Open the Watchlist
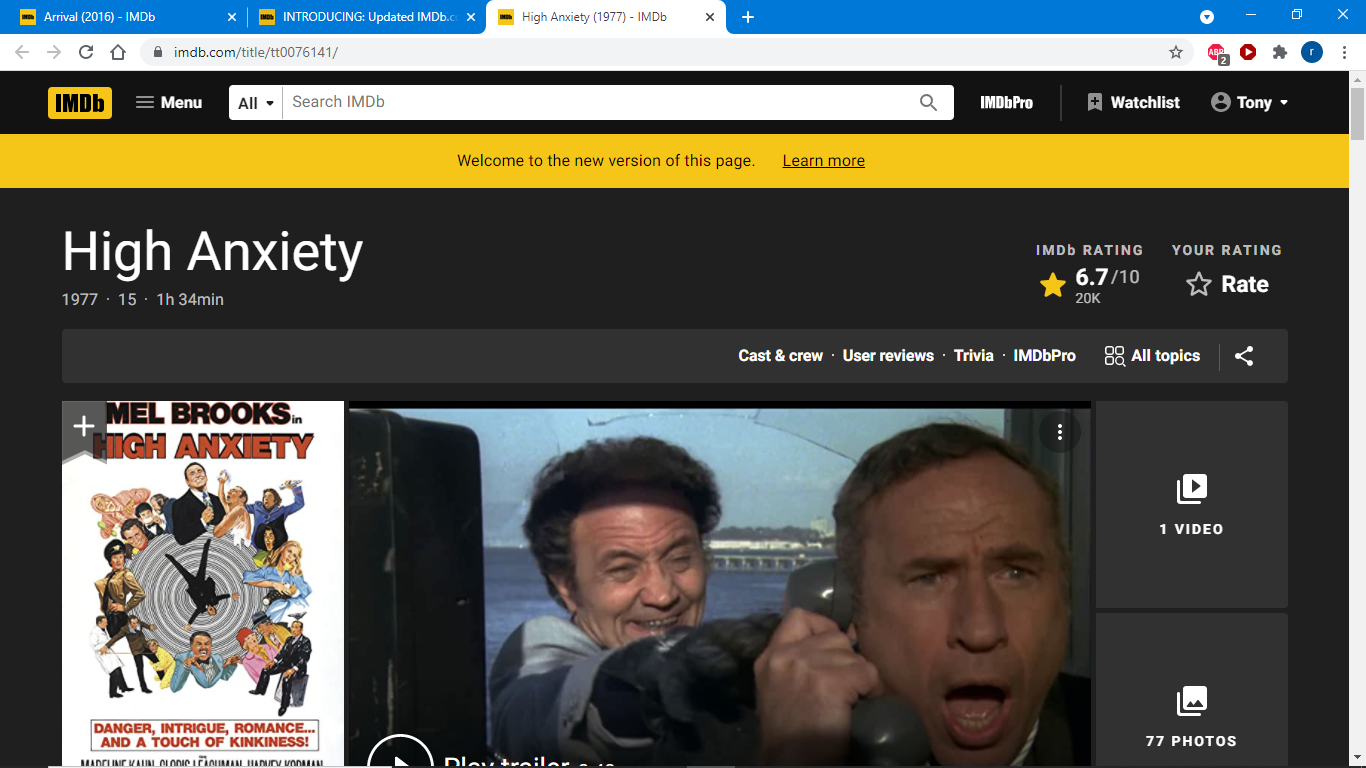The image size is (1366, 768). click(1133, 103)
